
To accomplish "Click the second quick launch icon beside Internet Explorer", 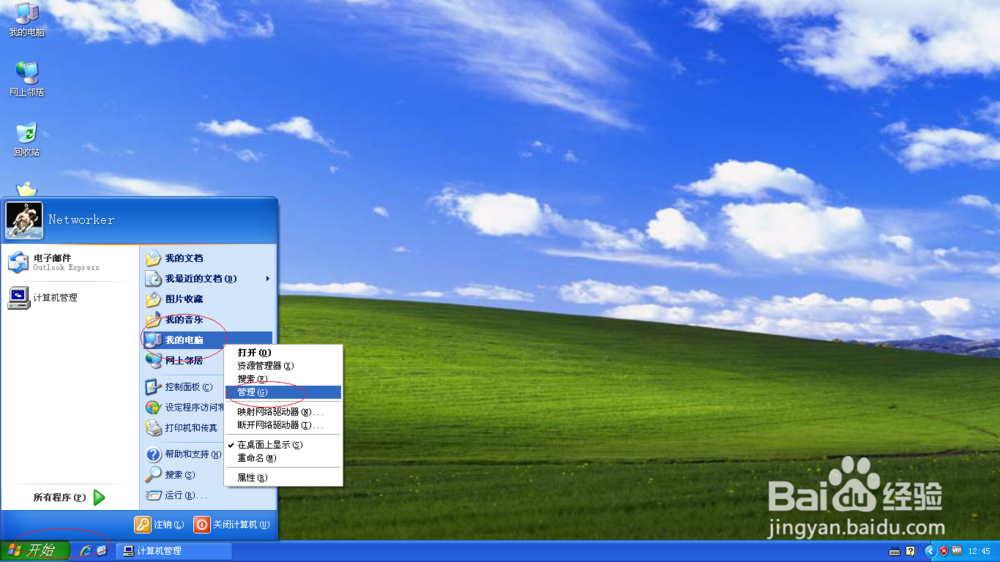I will coord(101,551).
